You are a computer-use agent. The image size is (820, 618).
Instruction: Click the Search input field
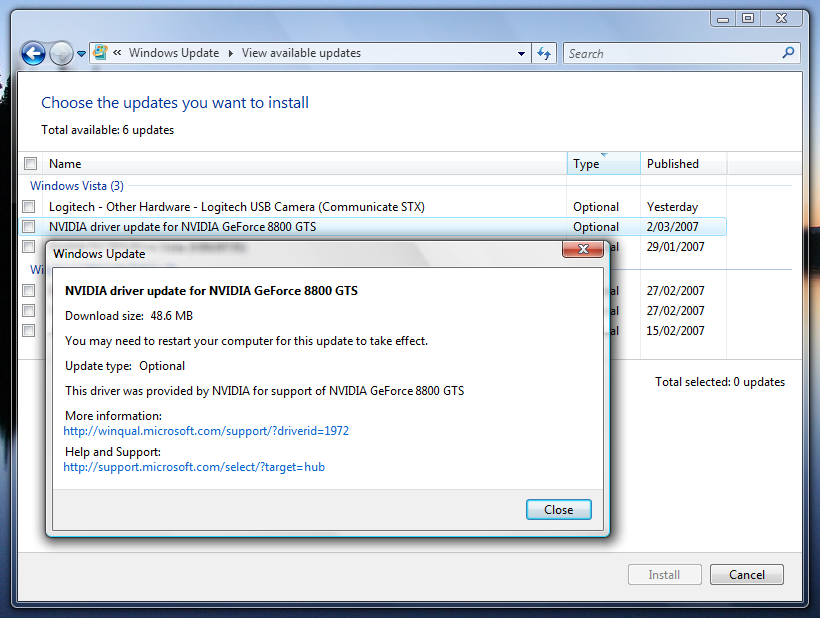tap(672, 53)
